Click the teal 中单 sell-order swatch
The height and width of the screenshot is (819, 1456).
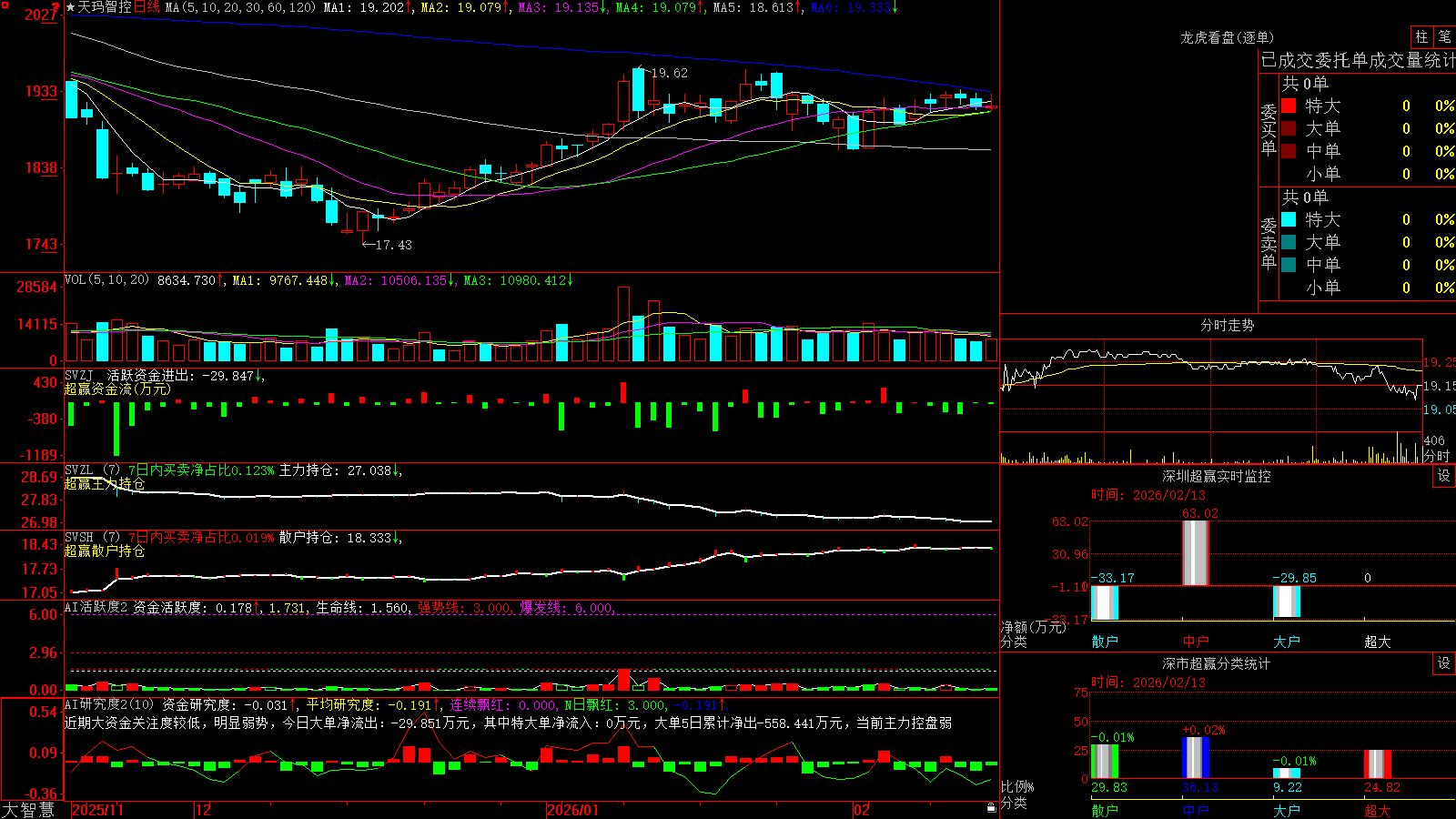click(x=1289, y=265)
